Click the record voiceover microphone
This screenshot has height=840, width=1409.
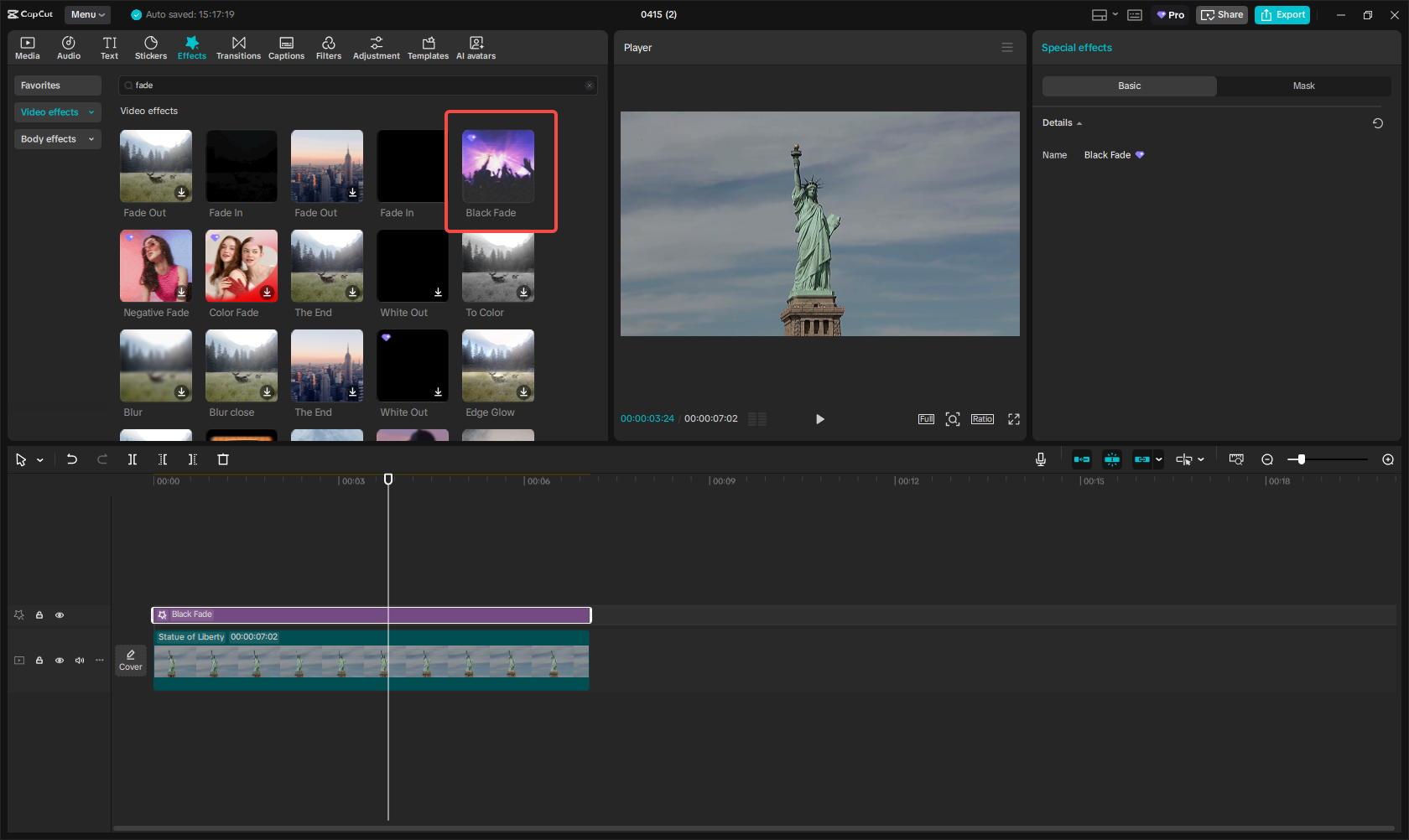[1040, 459]
